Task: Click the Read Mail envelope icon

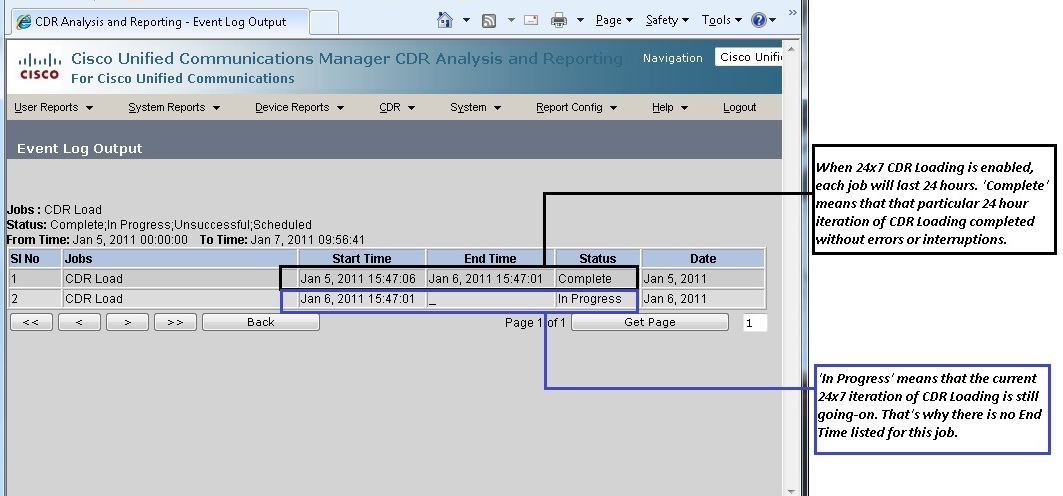Action: 532,20
